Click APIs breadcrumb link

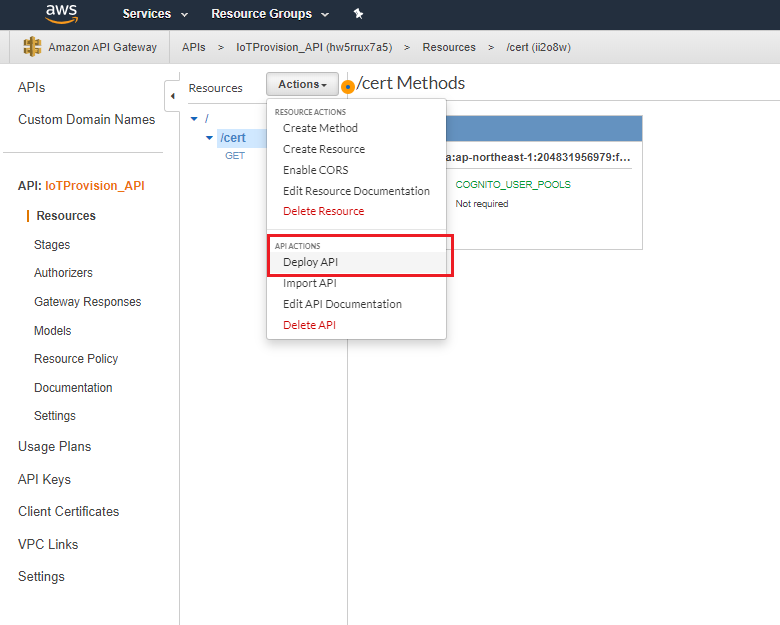click(194, 47)
